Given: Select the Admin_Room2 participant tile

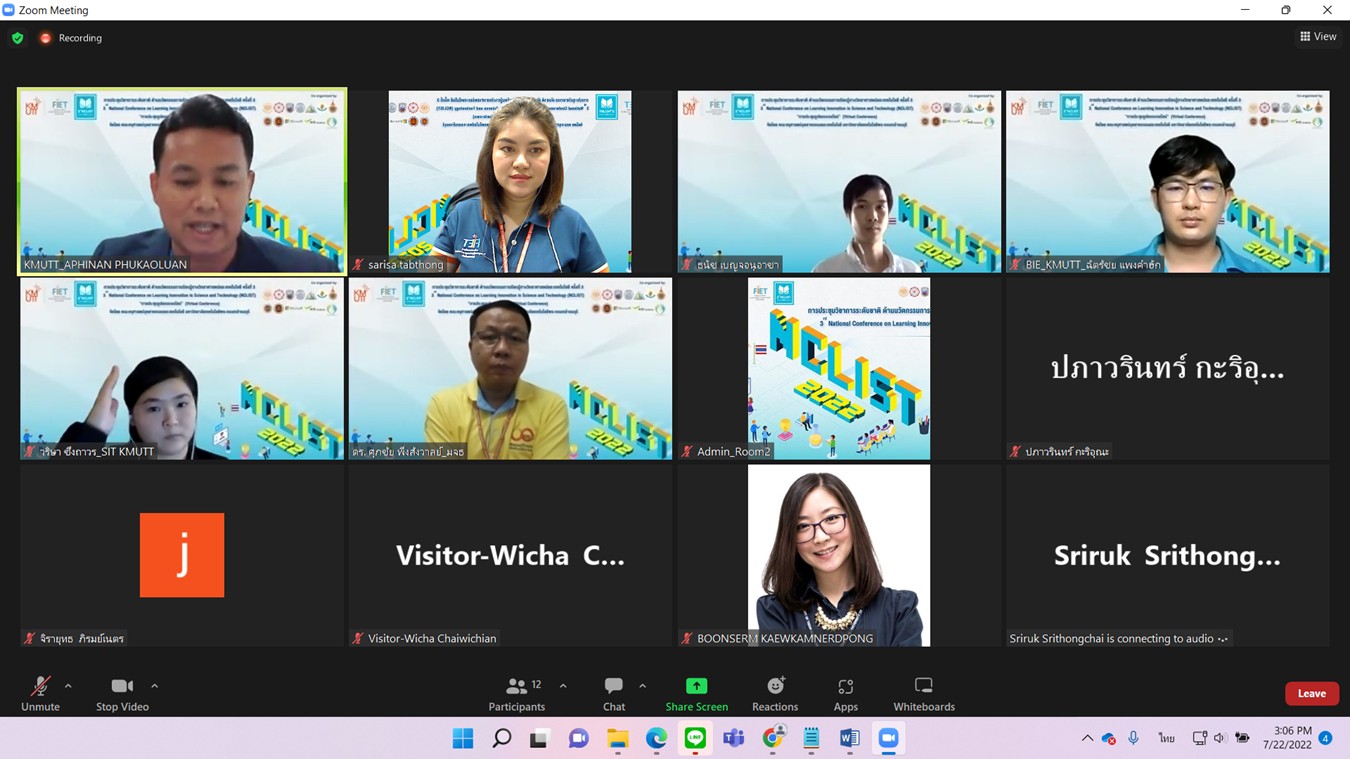Looking at the screenshot, I should pos(838,369).
